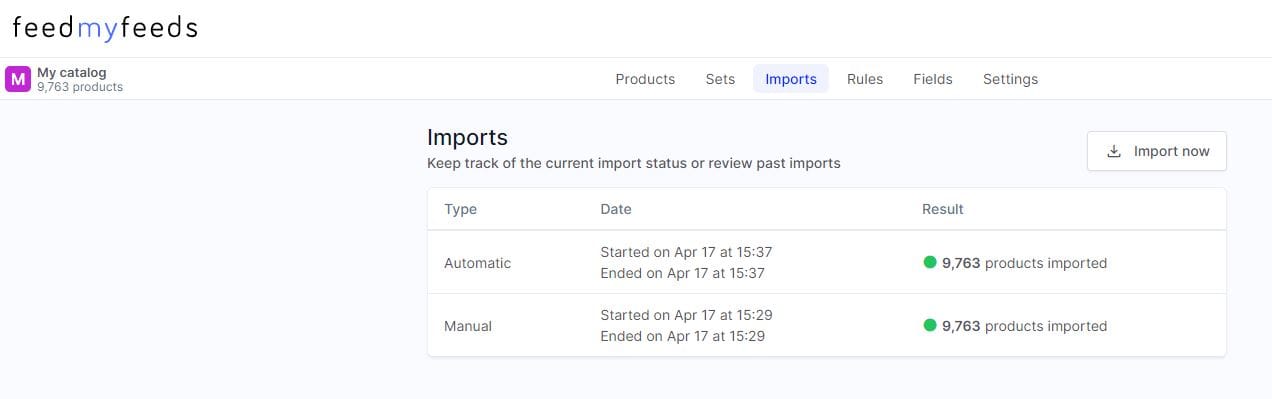Click the feedmyfeeds logo
This screenshot has width=1272, height=399.
coord(105,28)
